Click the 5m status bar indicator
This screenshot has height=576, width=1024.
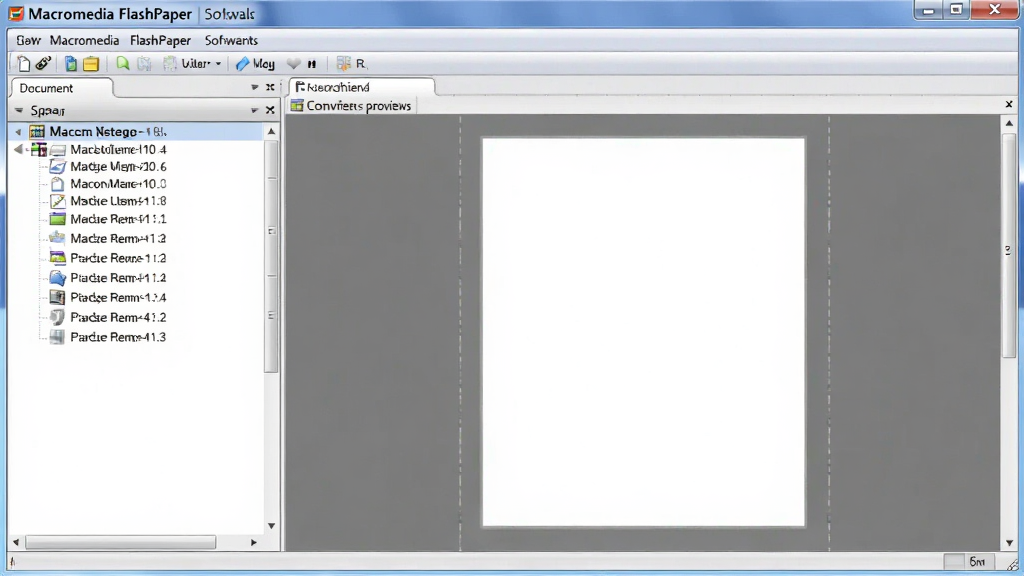click(977, 562)
